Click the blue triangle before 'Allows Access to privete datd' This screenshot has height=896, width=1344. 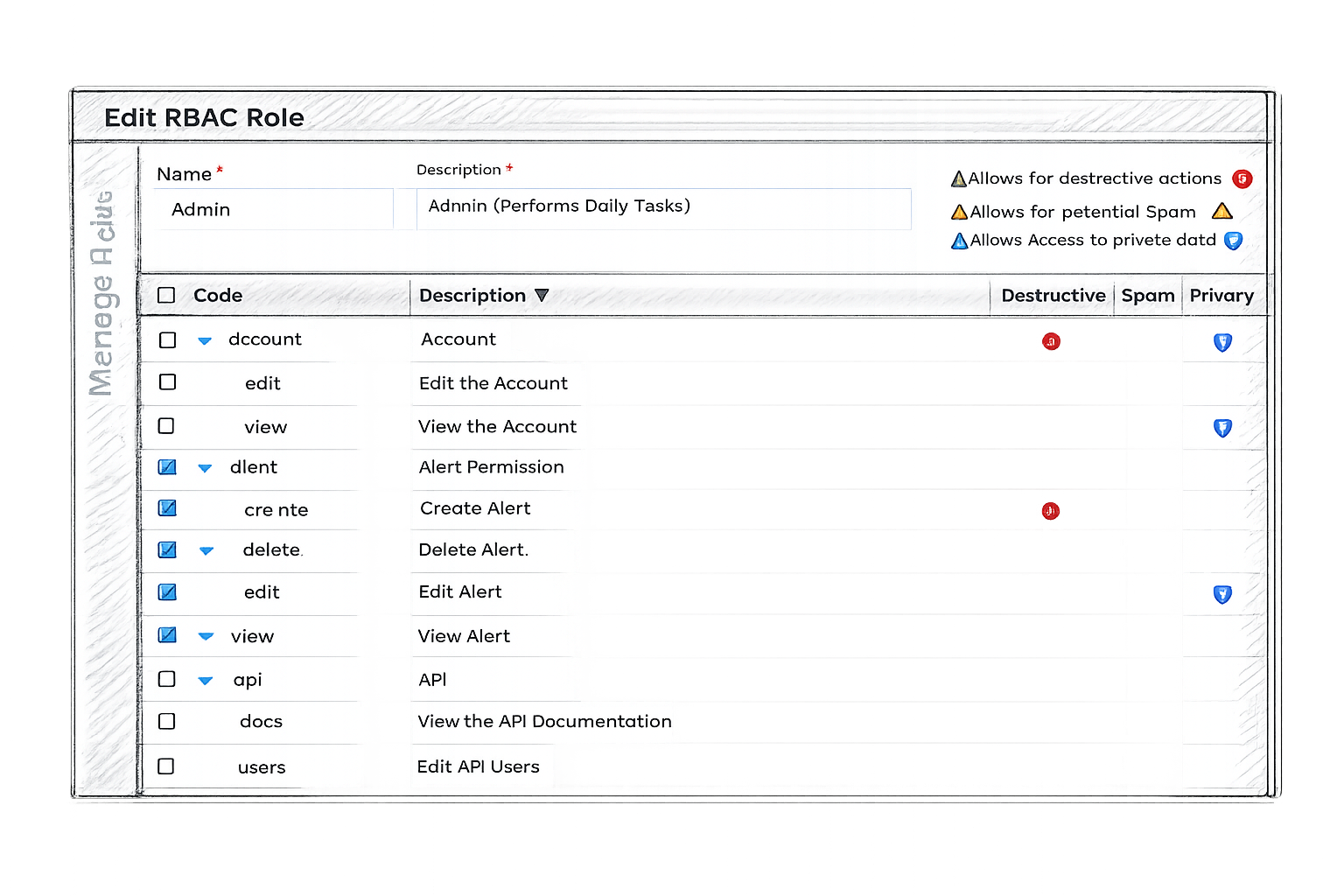point(959,241)
